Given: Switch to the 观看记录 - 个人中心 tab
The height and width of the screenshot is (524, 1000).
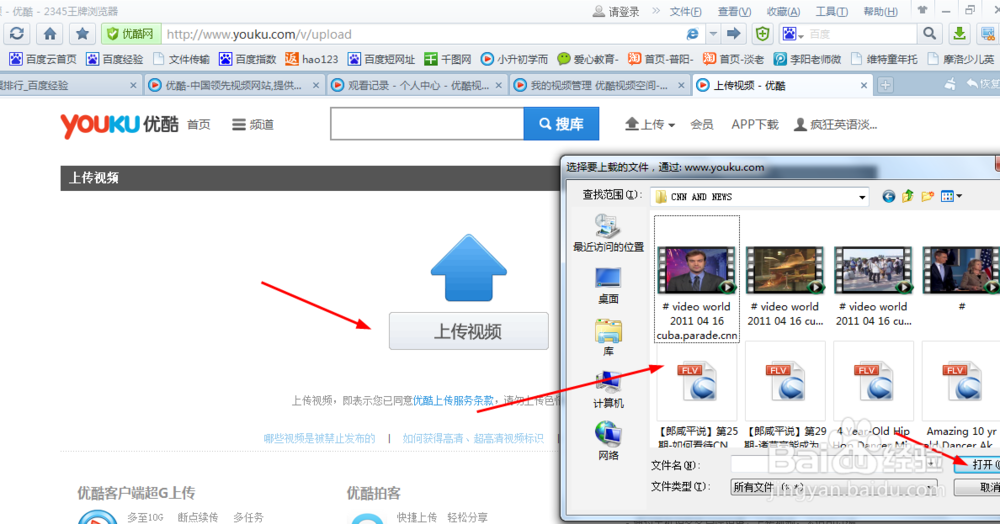Looking at the screenshot, I should pos(418,85).
